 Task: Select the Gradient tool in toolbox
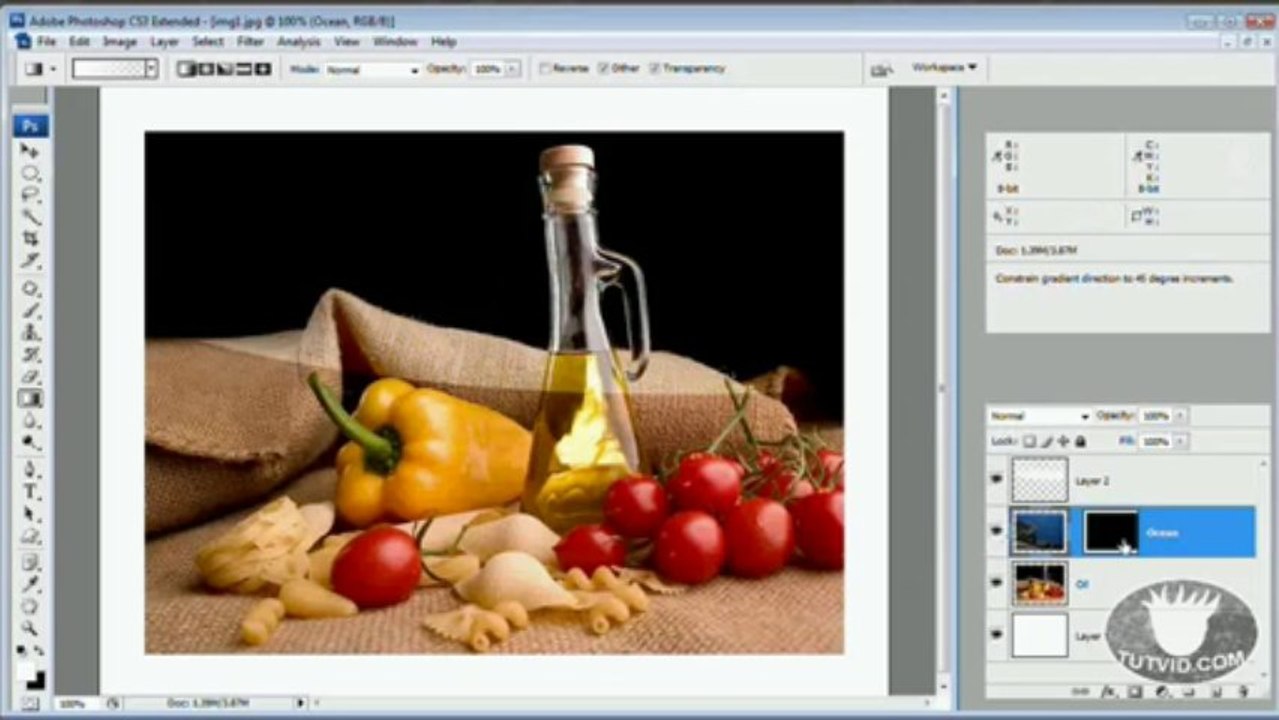31,398
